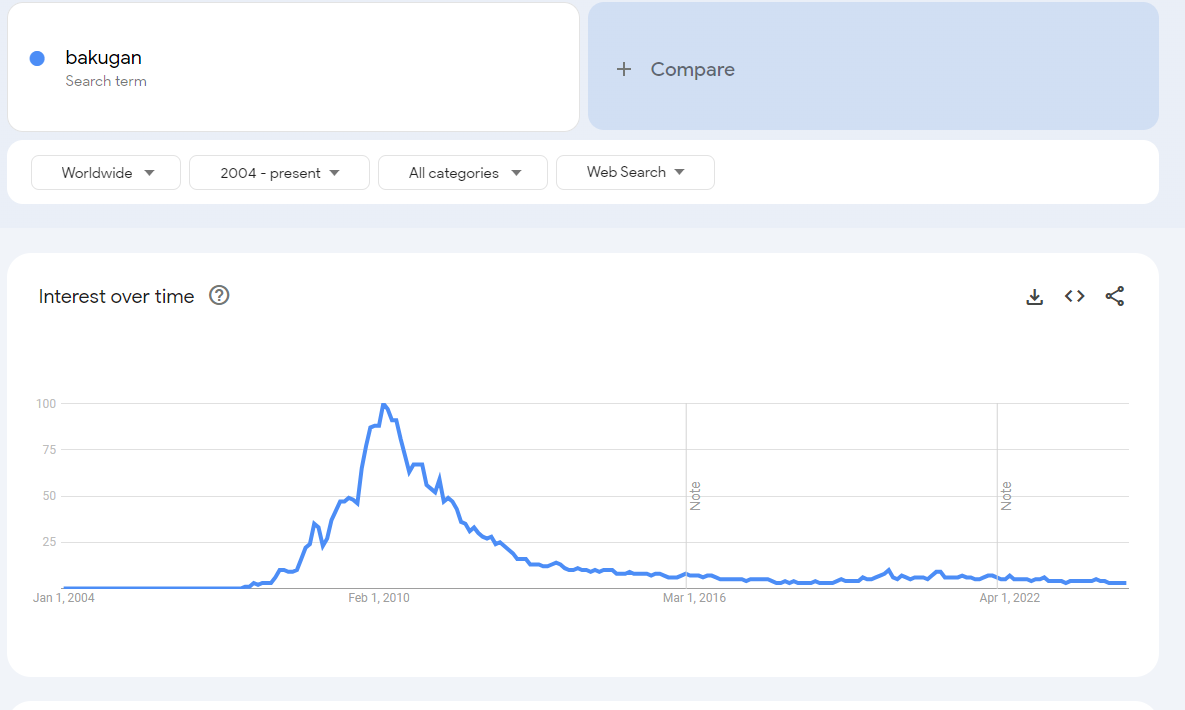Click the 50 y-axis label
This screenshot has width=1185, height=710.
(x=49, y=496)
